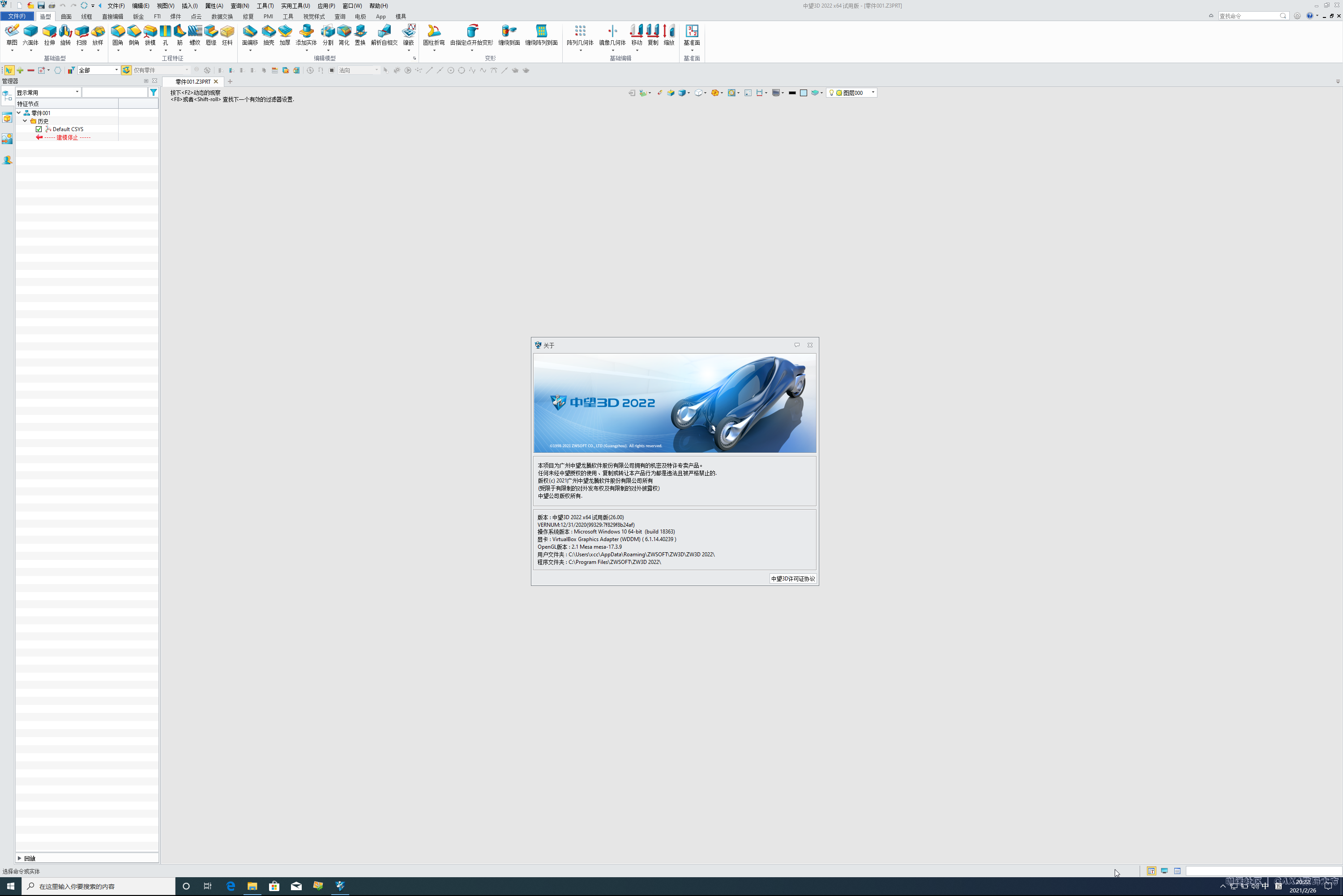Viewport: 1343px width, 896px height.
Task: Select the 抽壳 shell tool
Action: pyautogui.click(x=268, y=34)
